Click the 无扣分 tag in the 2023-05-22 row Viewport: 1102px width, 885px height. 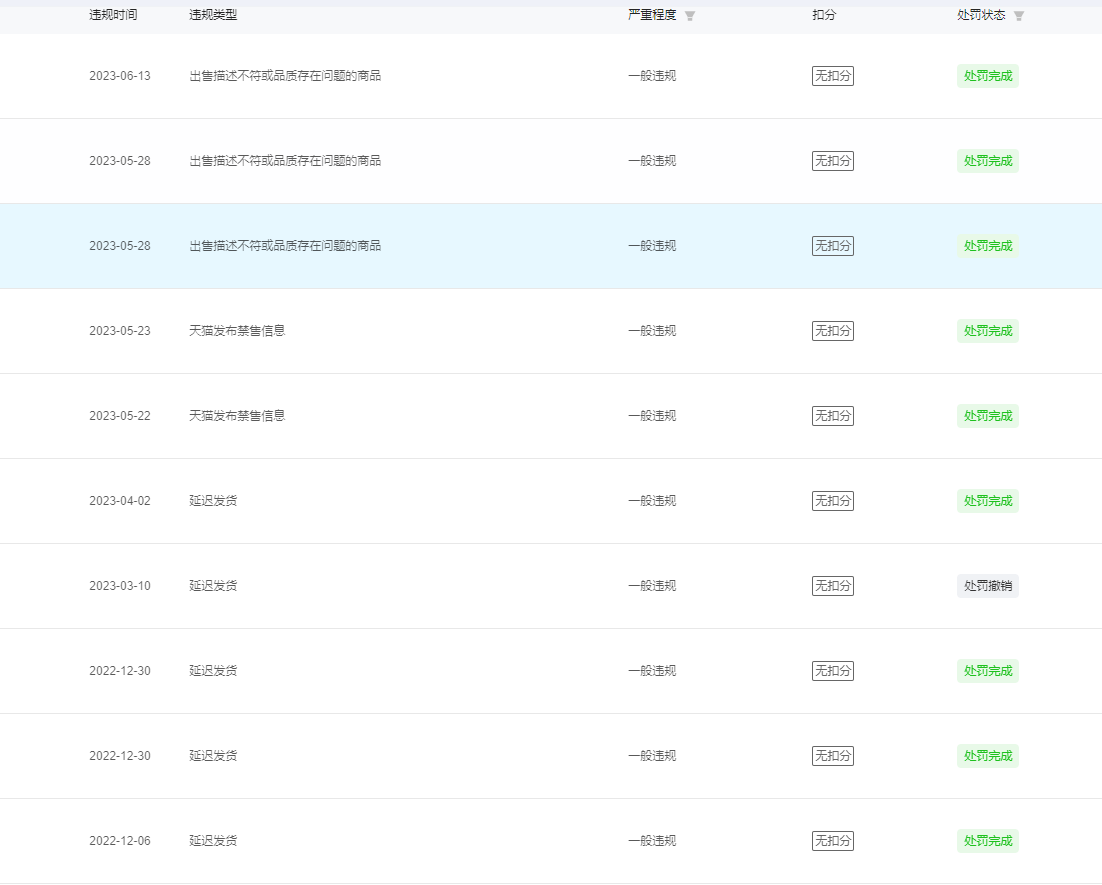833,416
